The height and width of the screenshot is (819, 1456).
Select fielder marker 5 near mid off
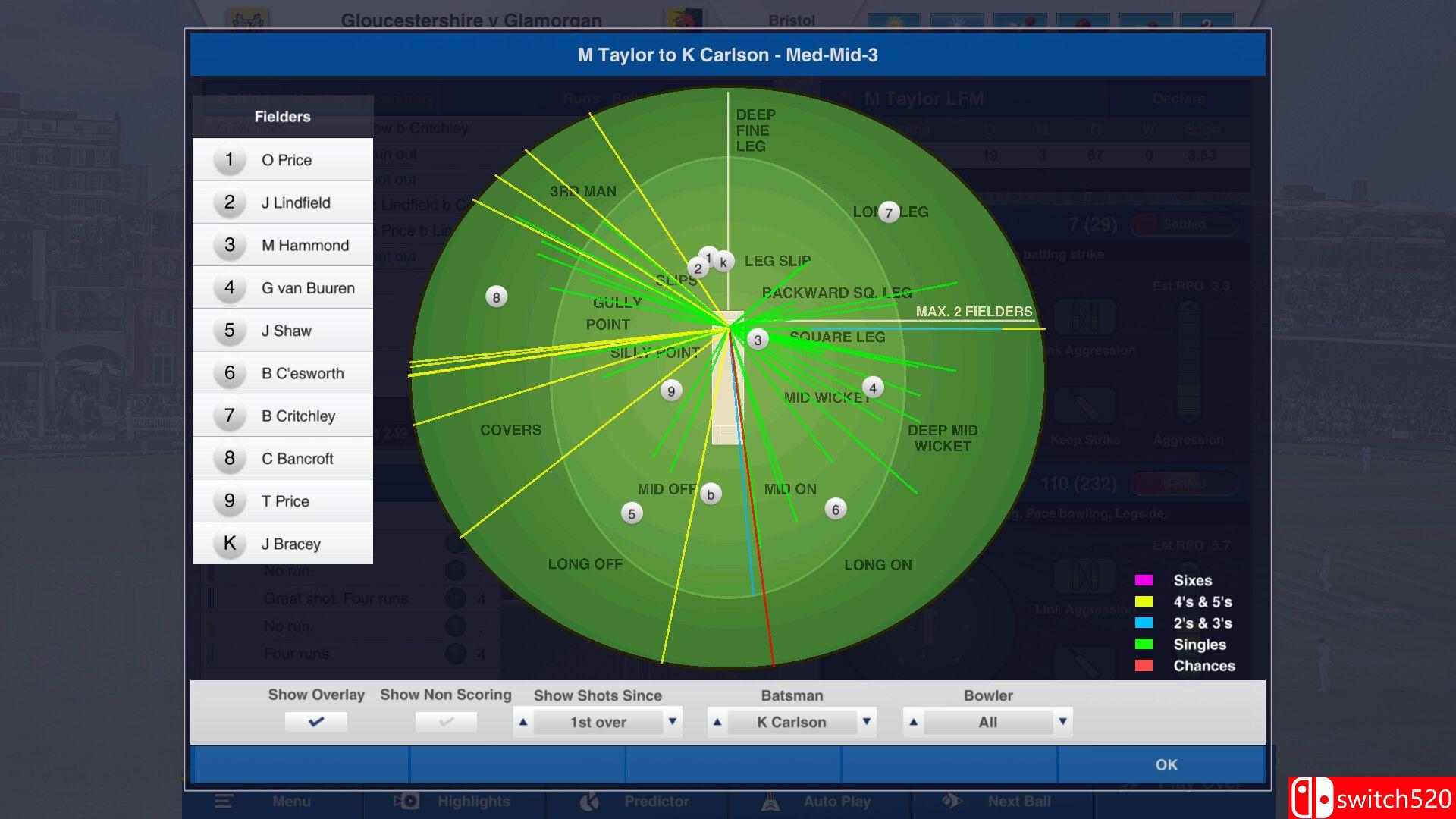click(x=632, y=513)
